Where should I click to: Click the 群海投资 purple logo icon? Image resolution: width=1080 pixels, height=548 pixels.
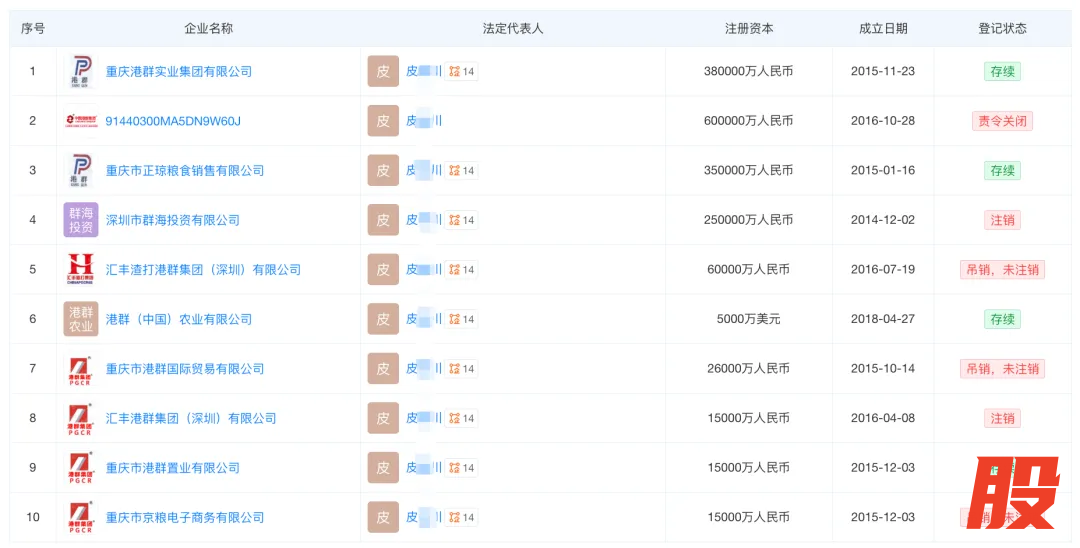click(81, 220)
